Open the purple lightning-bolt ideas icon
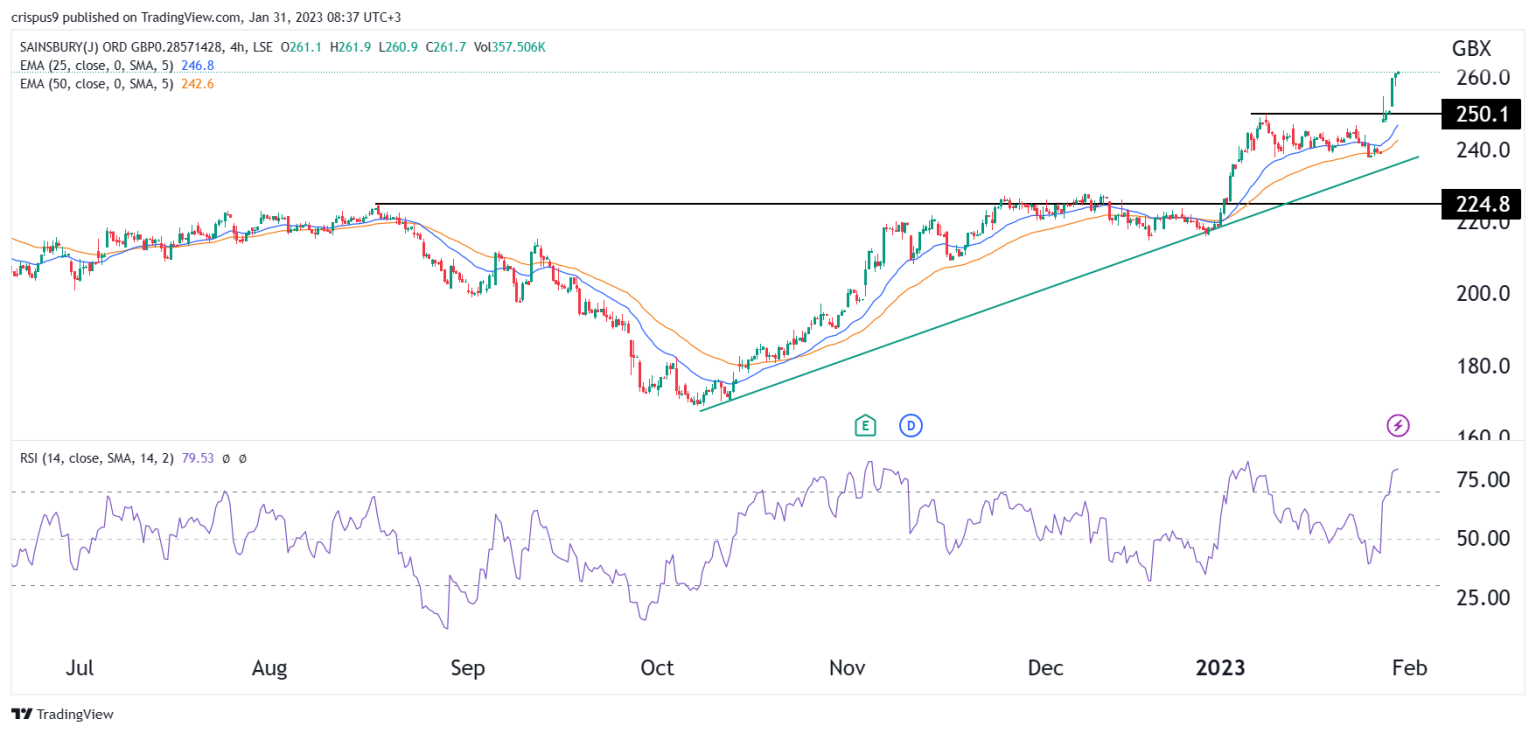The image size is (1536, 733). coord(1398,425)
